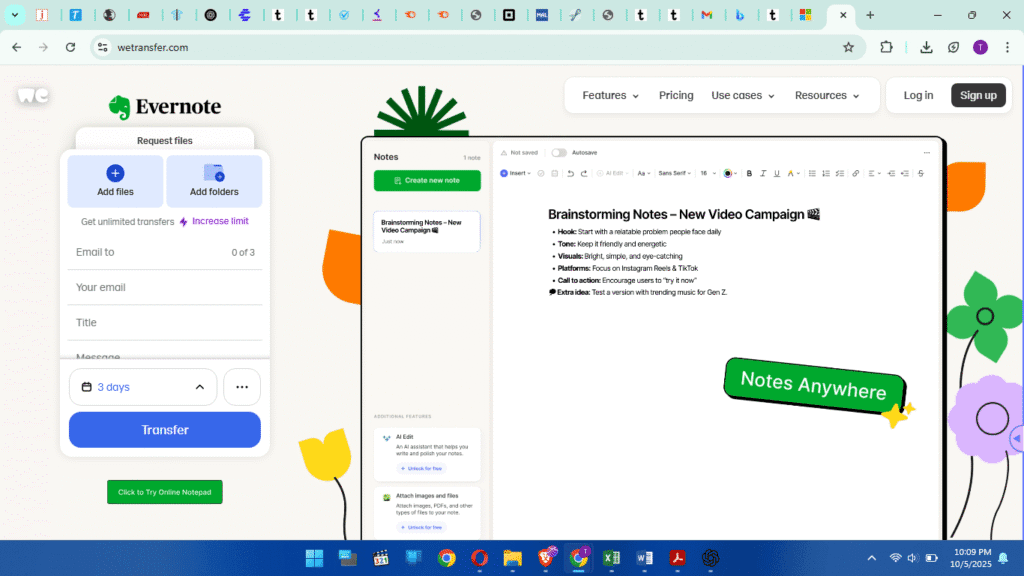Expand the font size 16 dropdown
The width and height of the screenshot is (1024, 576).
coord(708,174)
